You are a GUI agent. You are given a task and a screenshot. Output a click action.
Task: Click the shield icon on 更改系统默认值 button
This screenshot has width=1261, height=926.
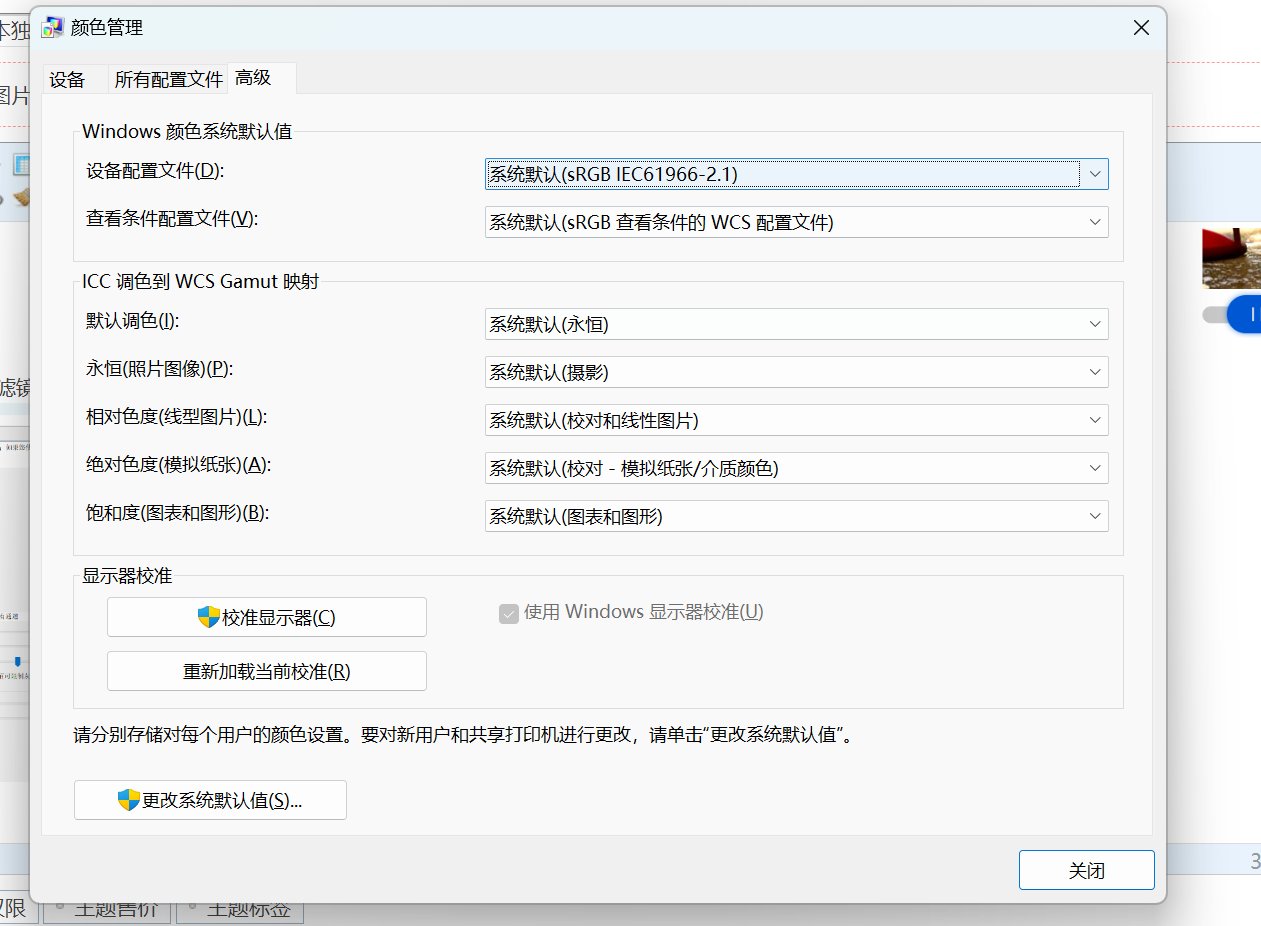click(x=129, y=800)
